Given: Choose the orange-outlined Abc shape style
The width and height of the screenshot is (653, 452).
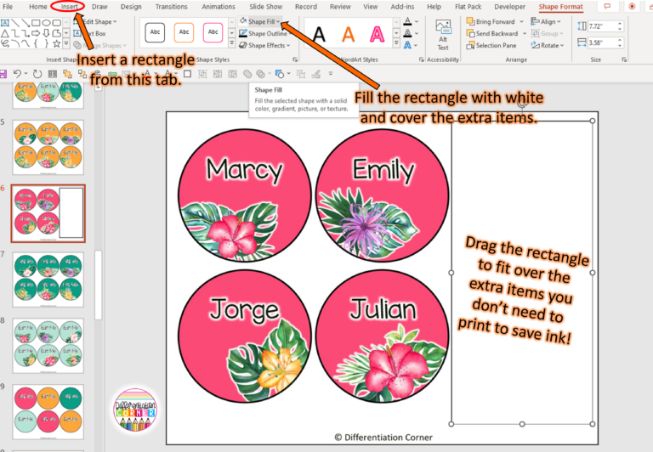Looking at the screenshot, I should pos(187,32).
